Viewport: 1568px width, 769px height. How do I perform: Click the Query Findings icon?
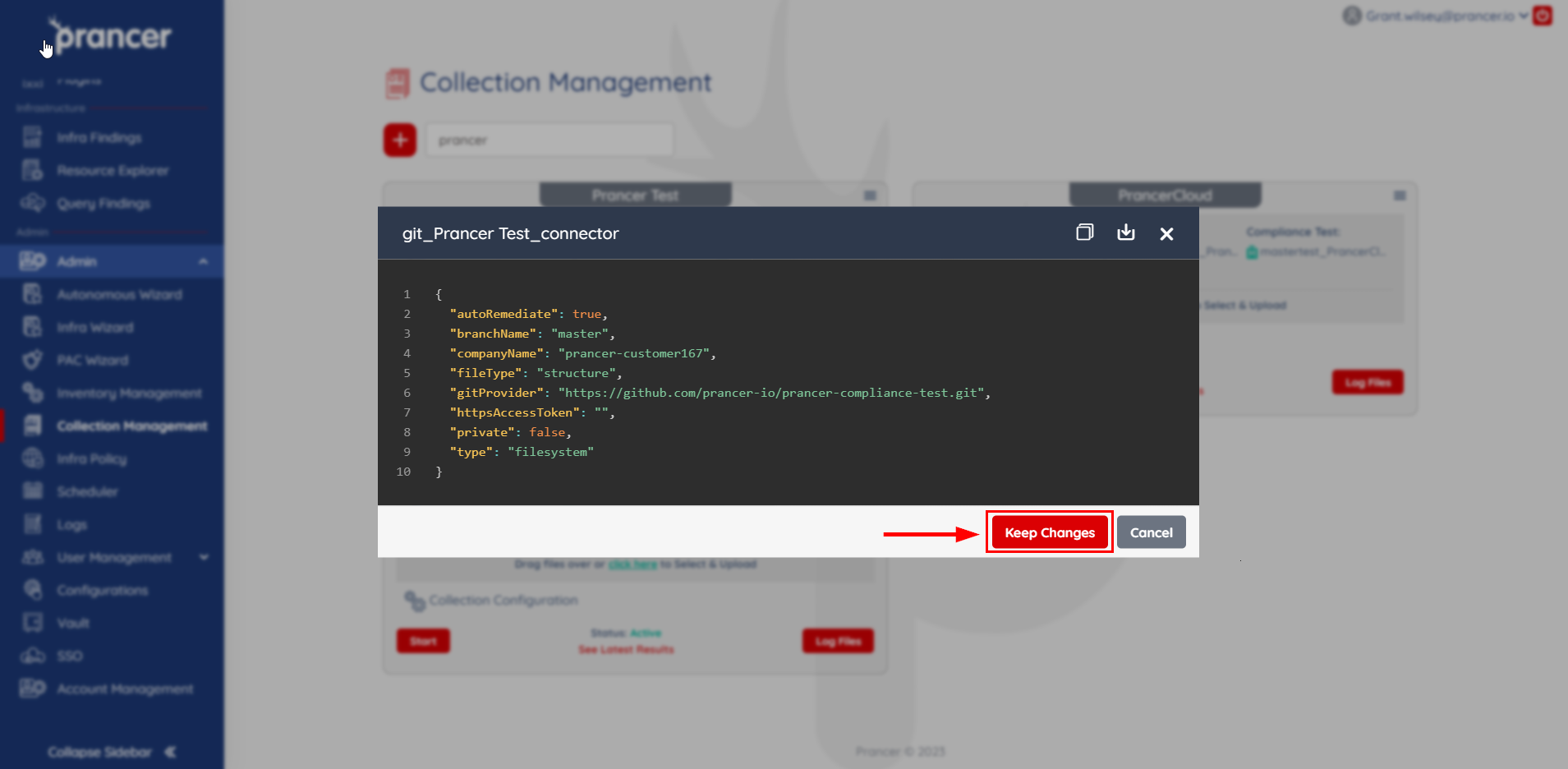pos(33,204)
